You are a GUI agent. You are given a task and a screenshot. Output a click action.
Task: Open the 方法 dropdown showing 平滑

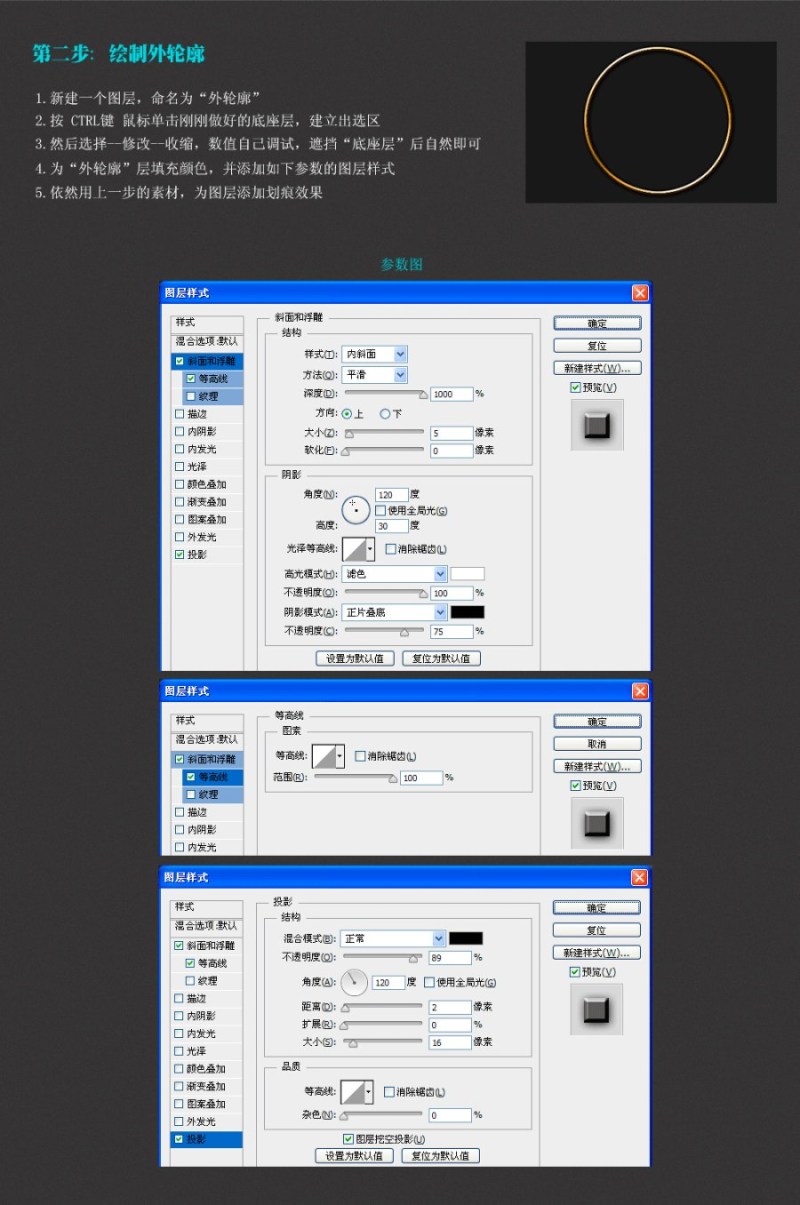375,374
